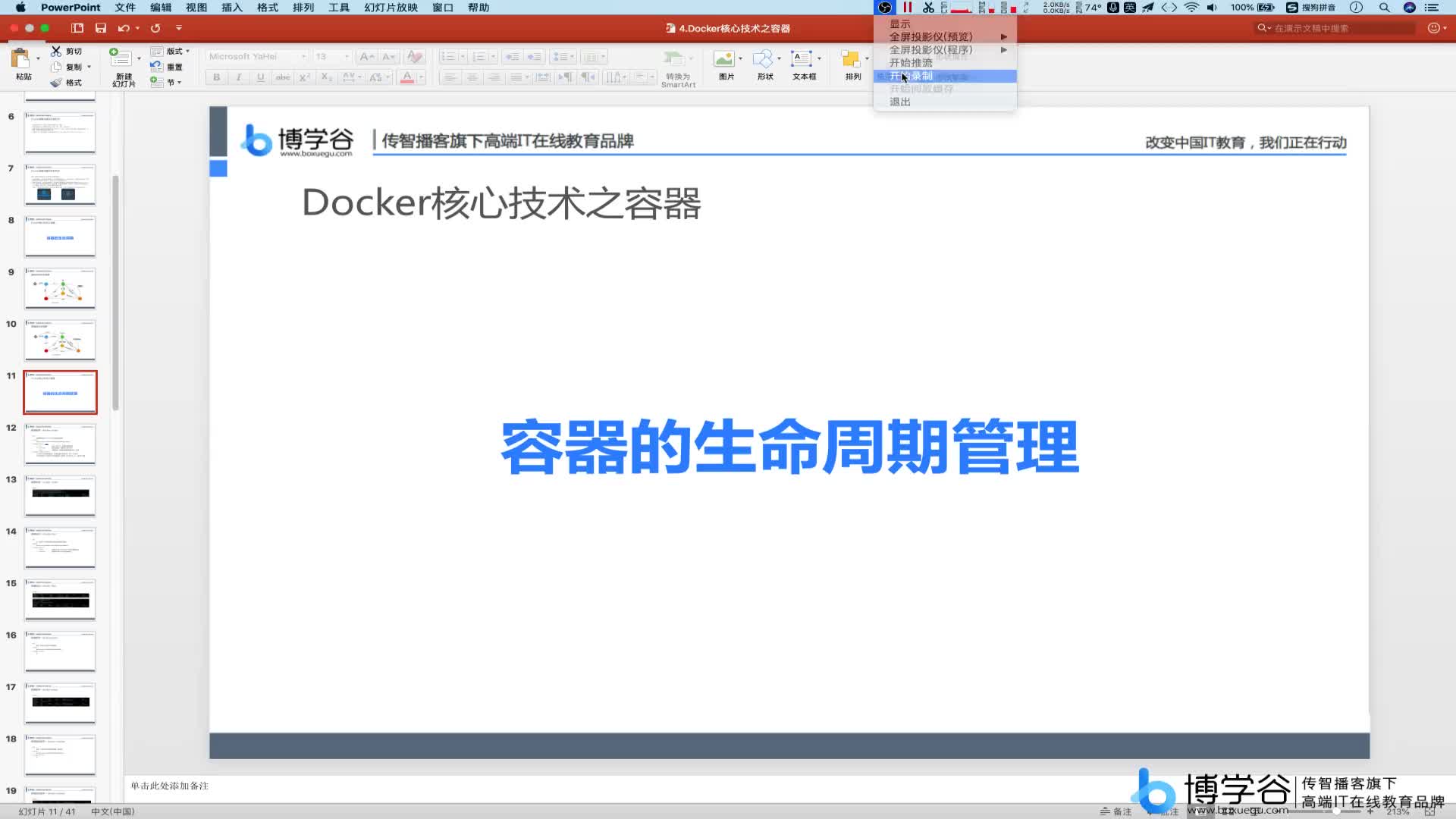Click 单击此处添加备注 notes area
Viewport: 1456px width, 819px height.
point(169,786)
